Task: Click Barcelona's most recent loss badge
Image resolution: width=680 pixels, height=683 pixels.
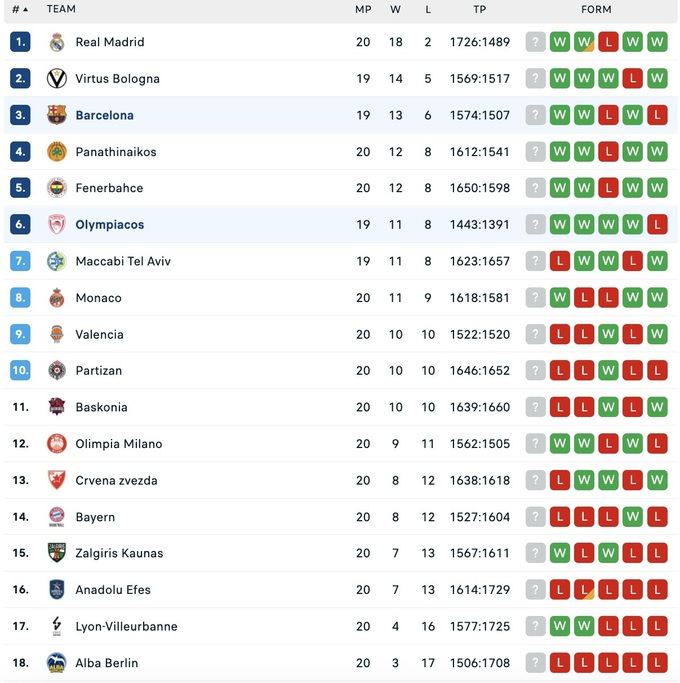Action: [657, 115]
